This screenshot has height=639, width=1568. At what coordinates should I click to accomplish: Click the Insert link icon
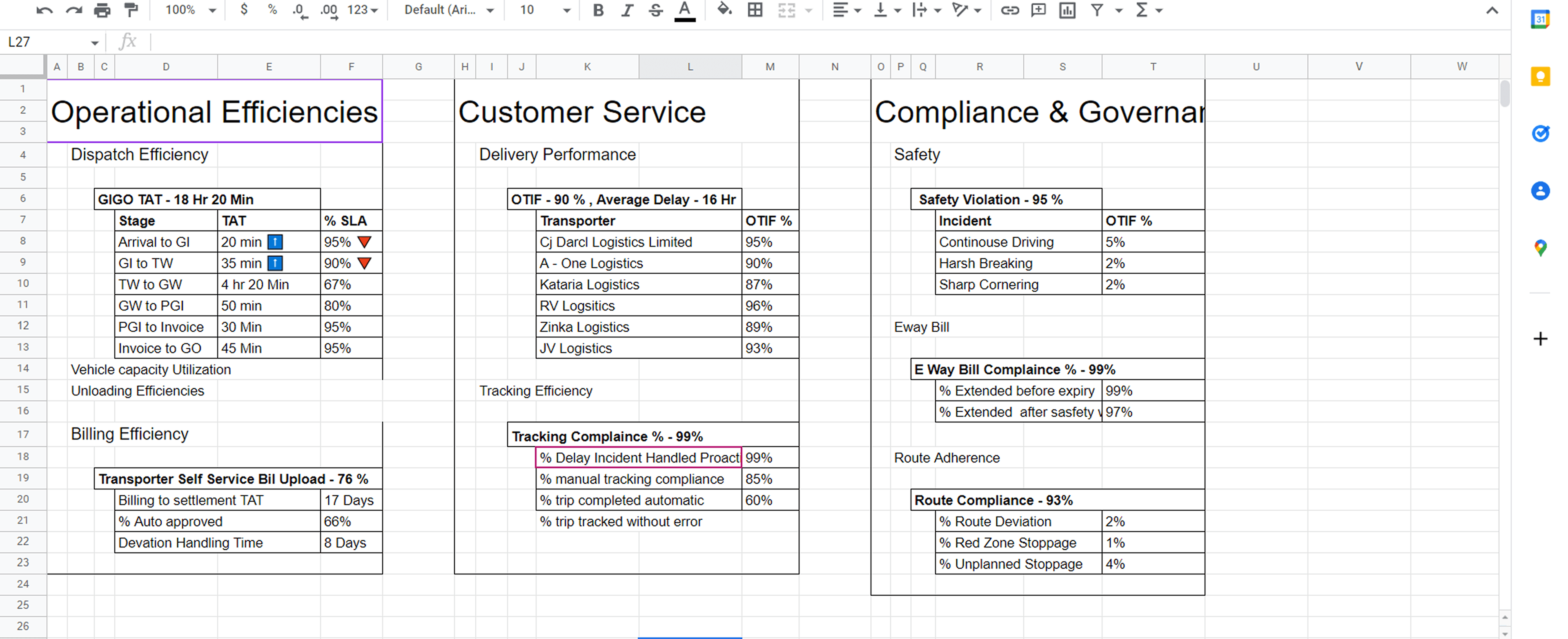1009,10
